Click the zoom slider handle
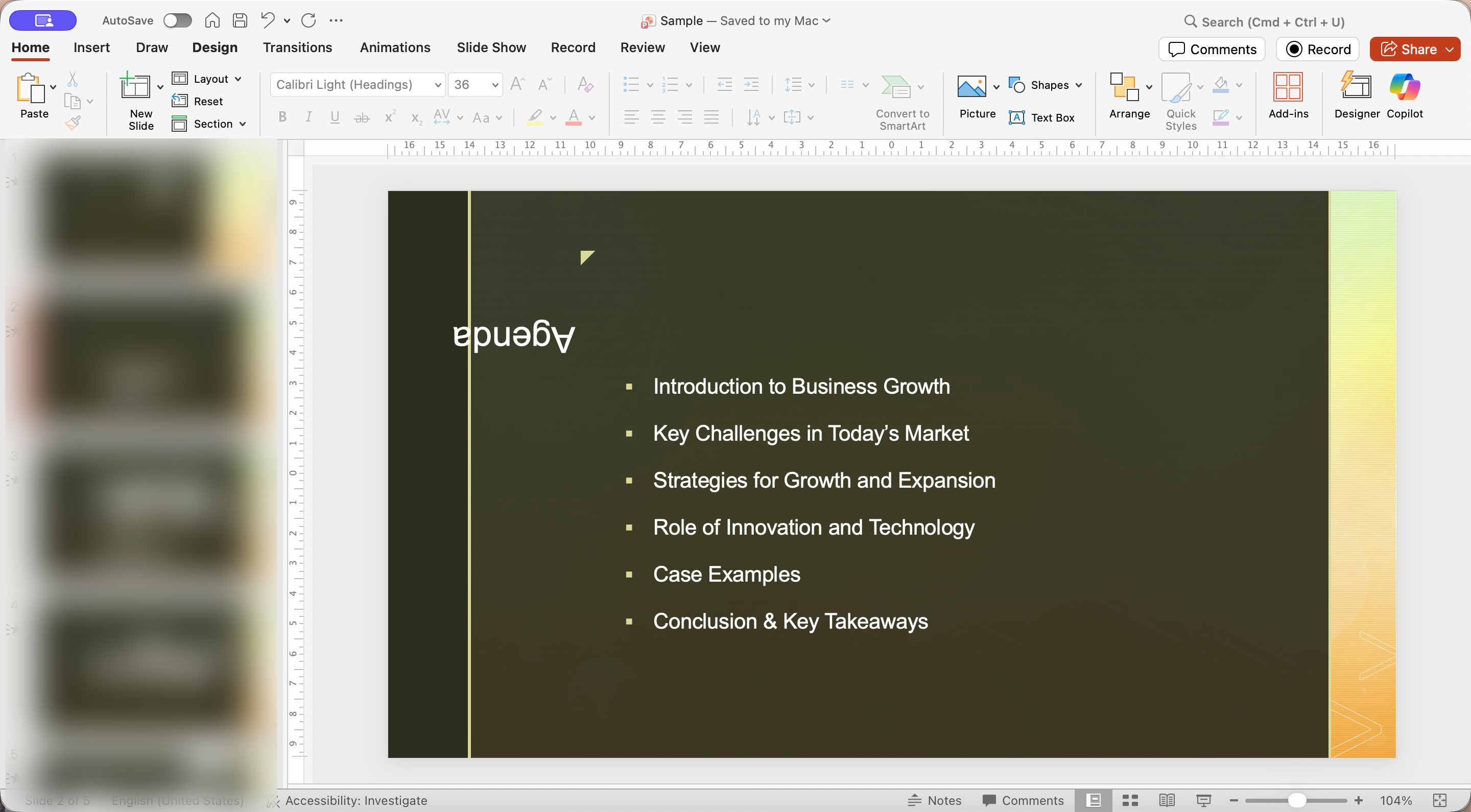 point(1297,800)
